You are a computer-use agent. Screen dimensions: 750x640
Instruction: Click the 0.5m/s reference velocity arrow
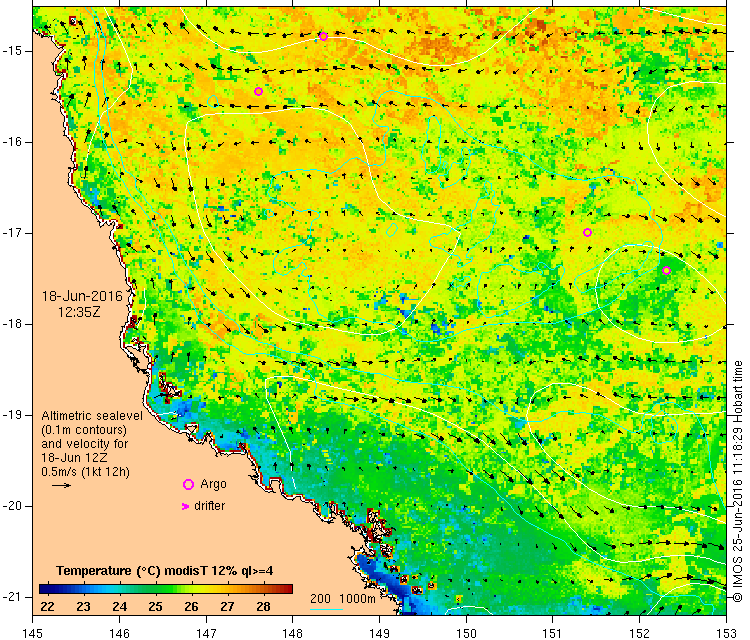(61, 486)
